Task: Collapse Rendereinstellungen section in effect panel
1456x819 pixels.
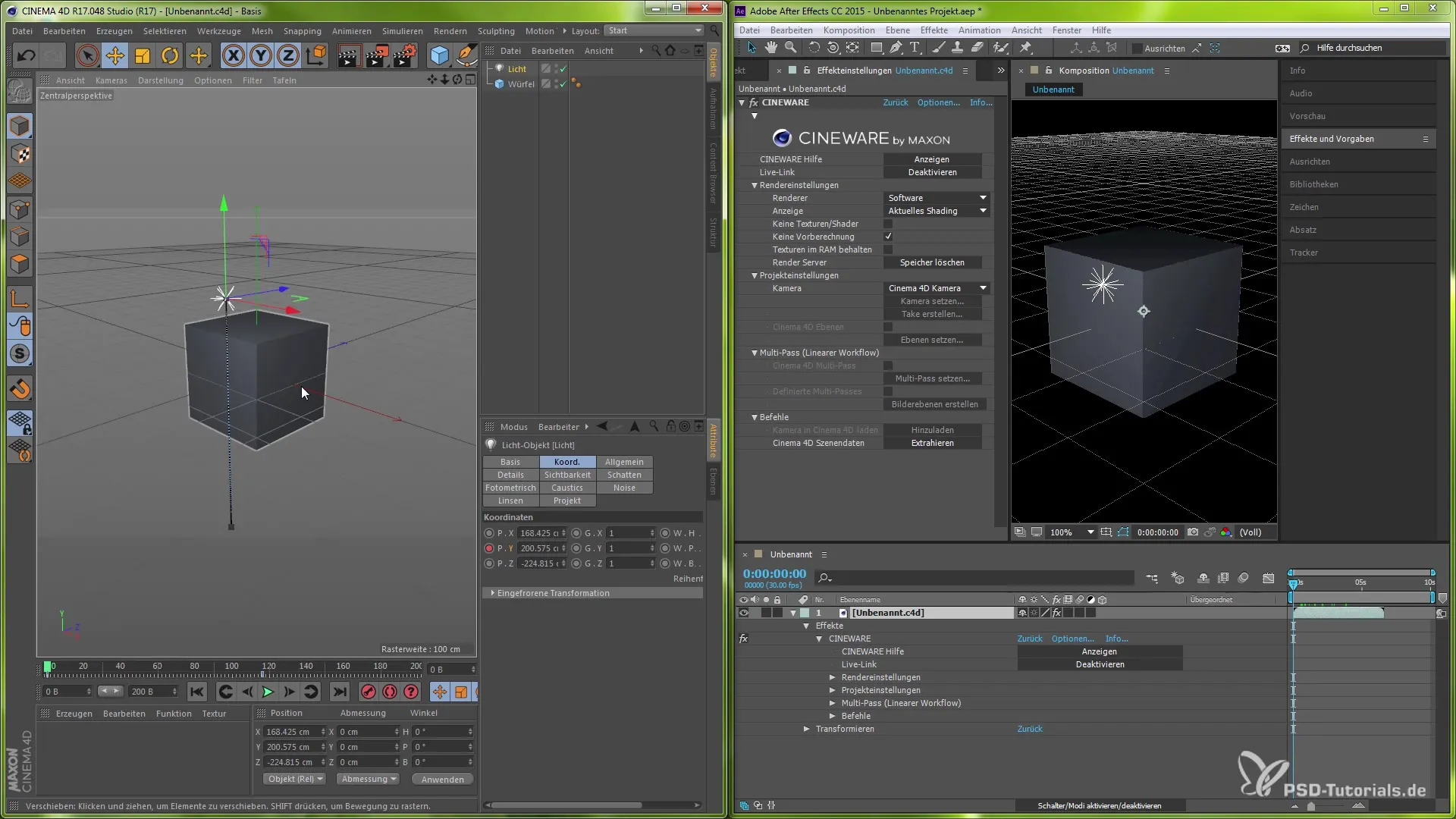Action: click(x=755, y=185)
